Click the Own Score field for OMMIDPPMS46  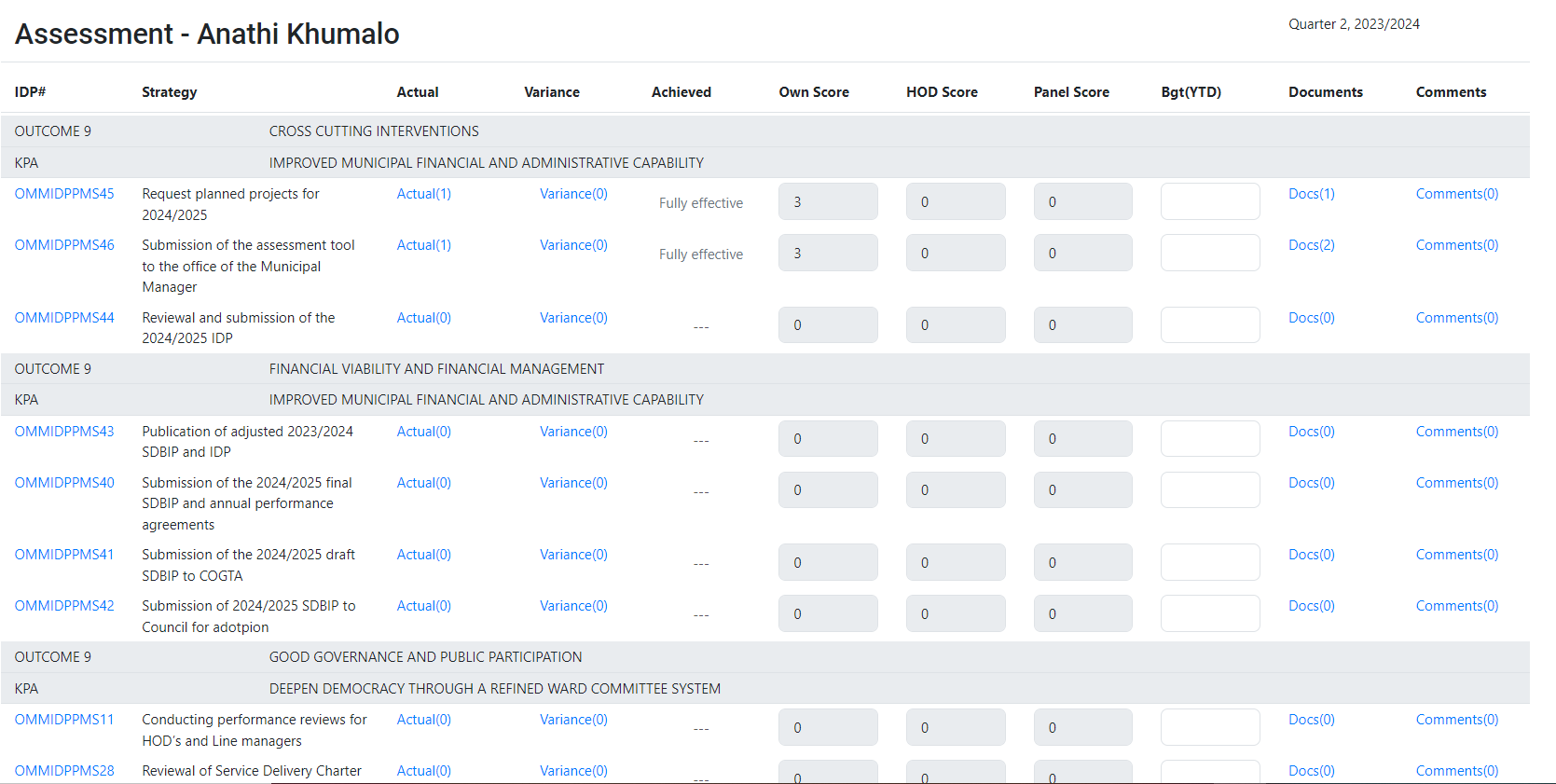click(x=827, y=253)
